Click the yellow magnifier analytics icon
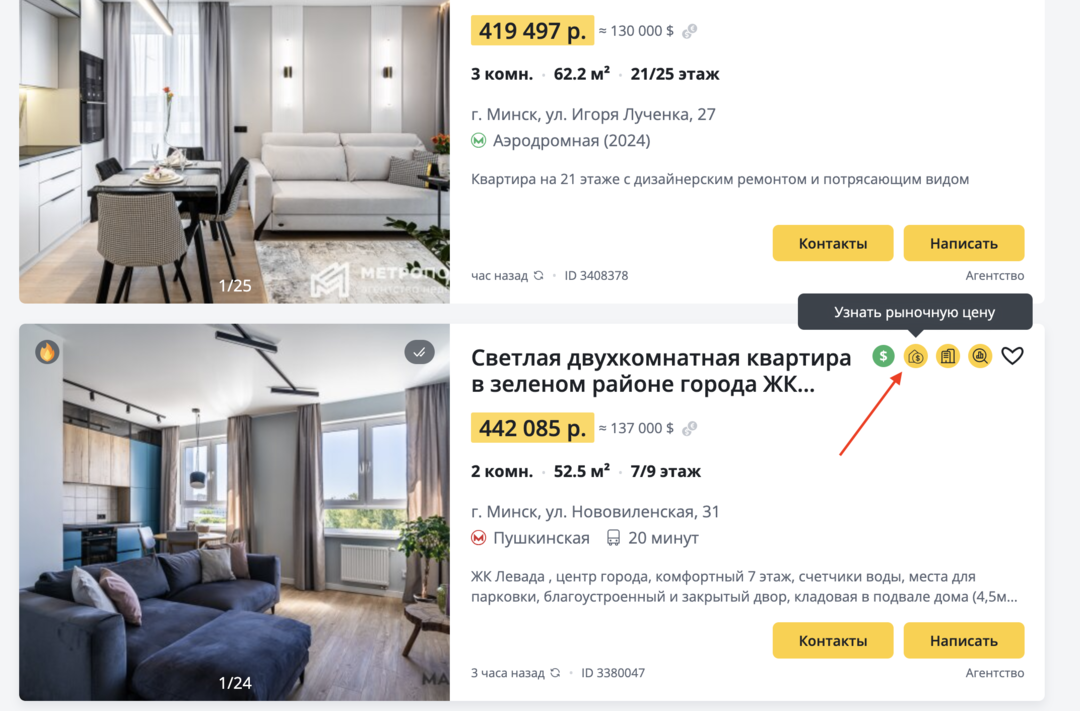The image size is (1080, 711). tap(980, 356)
